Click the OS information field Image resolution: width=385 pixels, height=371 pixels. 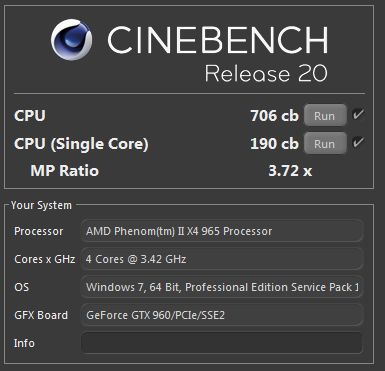point(222,287)
